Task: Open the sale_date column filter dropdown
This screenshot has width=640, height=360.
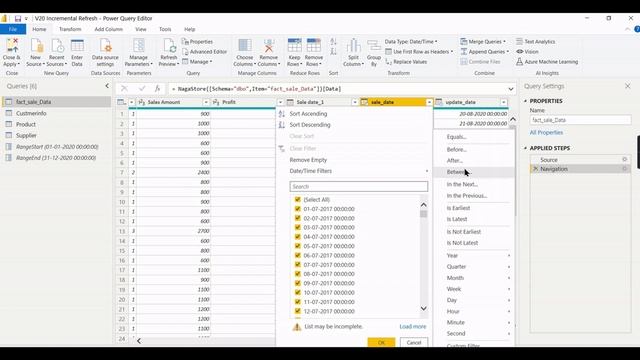Action: coord(429,102)
